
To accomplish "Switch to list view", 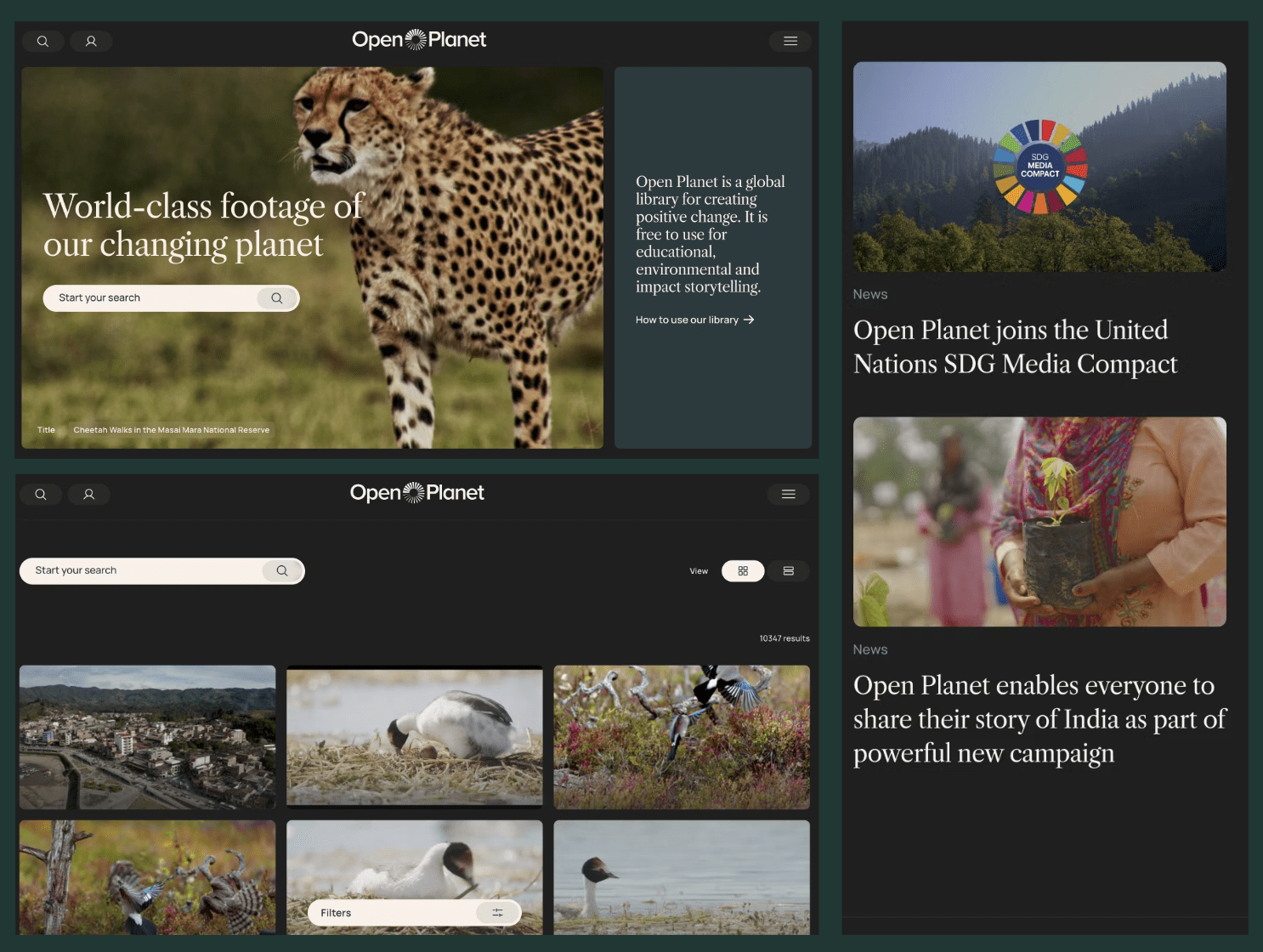I will pos(789,571).
